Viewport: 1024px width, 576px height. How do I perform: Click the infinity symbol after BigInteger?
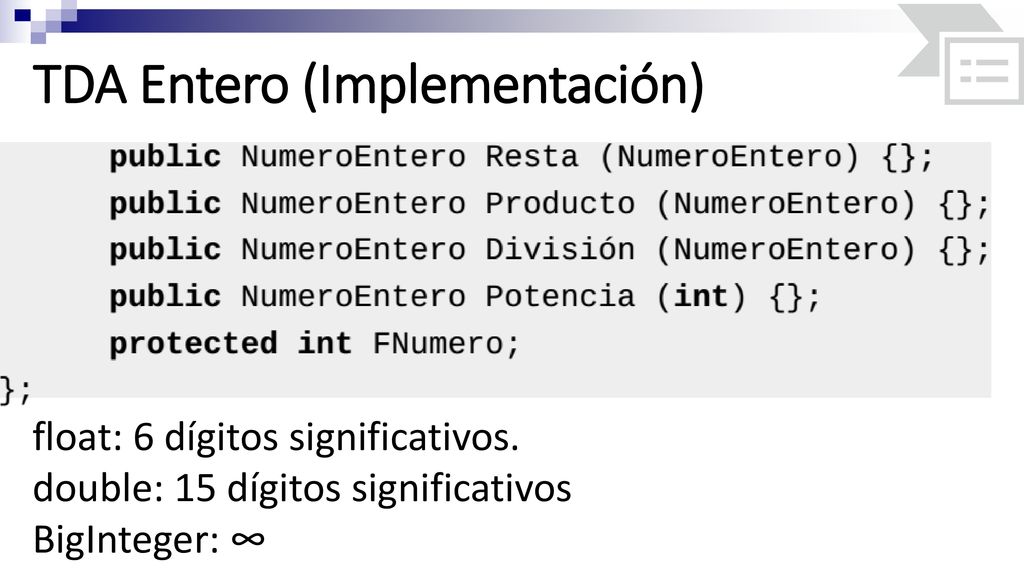(248, 539)
